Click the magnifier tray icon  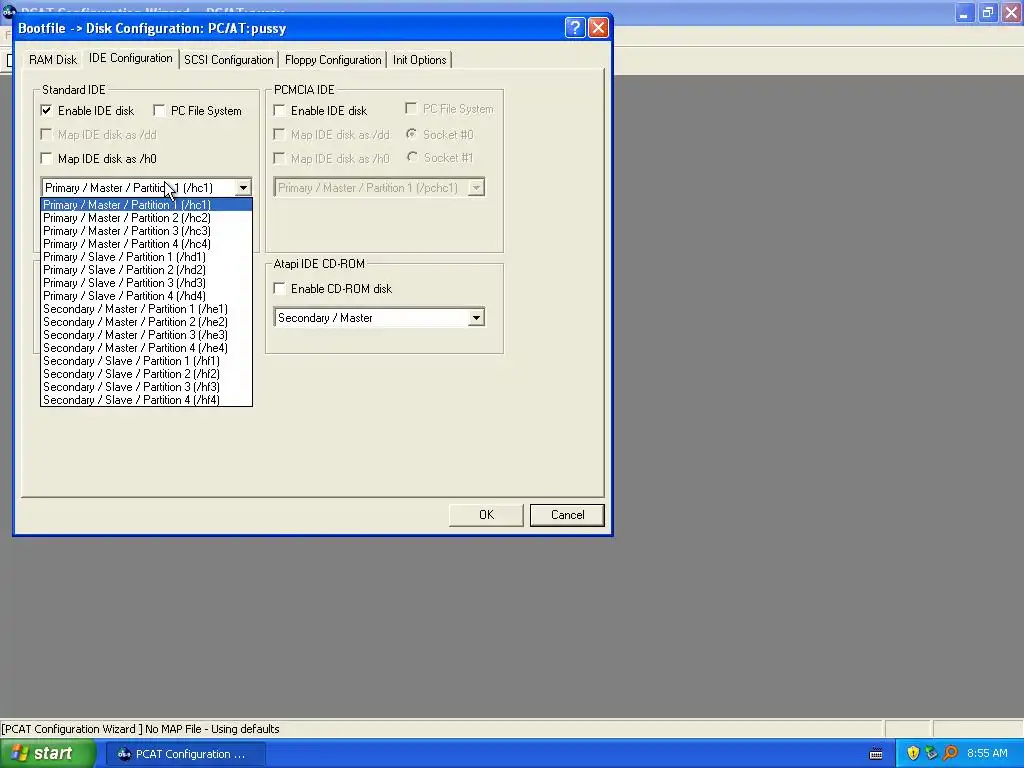pos(950,754)
